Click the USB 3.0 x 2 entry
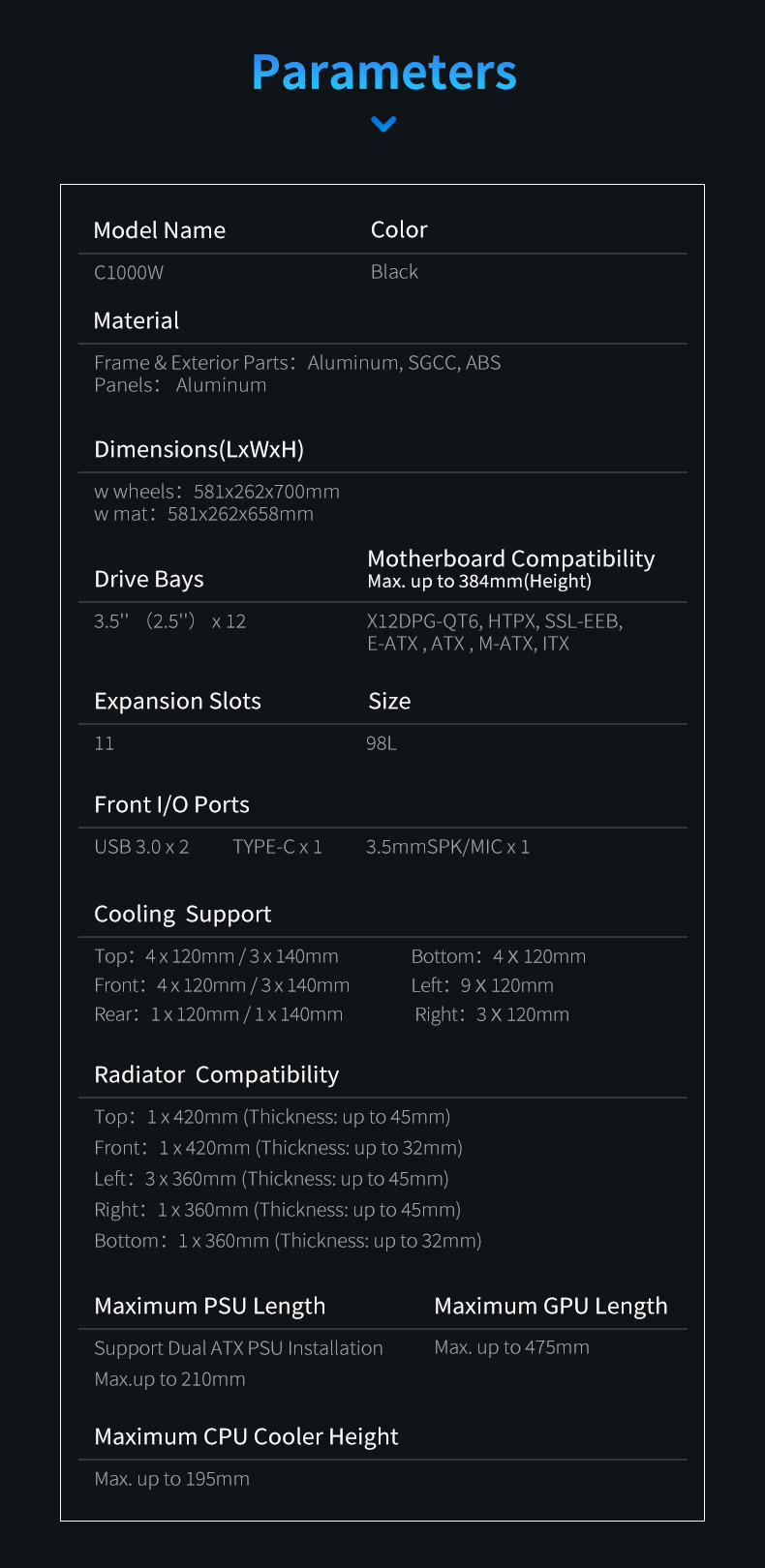 click(x=141, y=847)
